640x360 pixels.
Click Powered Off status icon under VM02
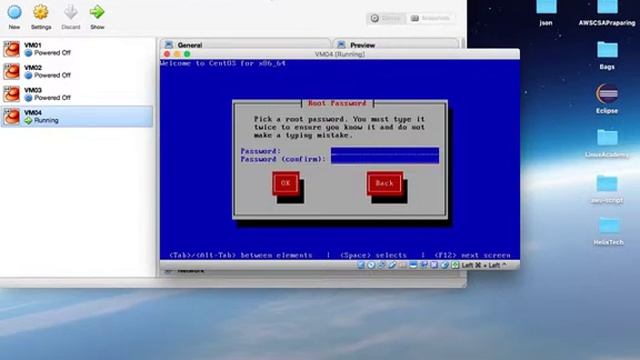28,76
